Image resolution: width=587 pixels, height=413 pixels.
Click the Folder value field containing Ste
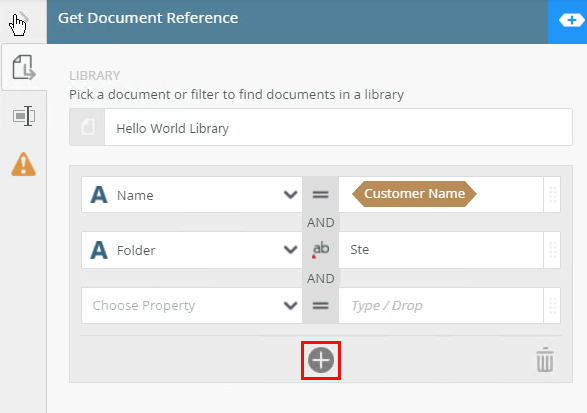coord(441,250)
